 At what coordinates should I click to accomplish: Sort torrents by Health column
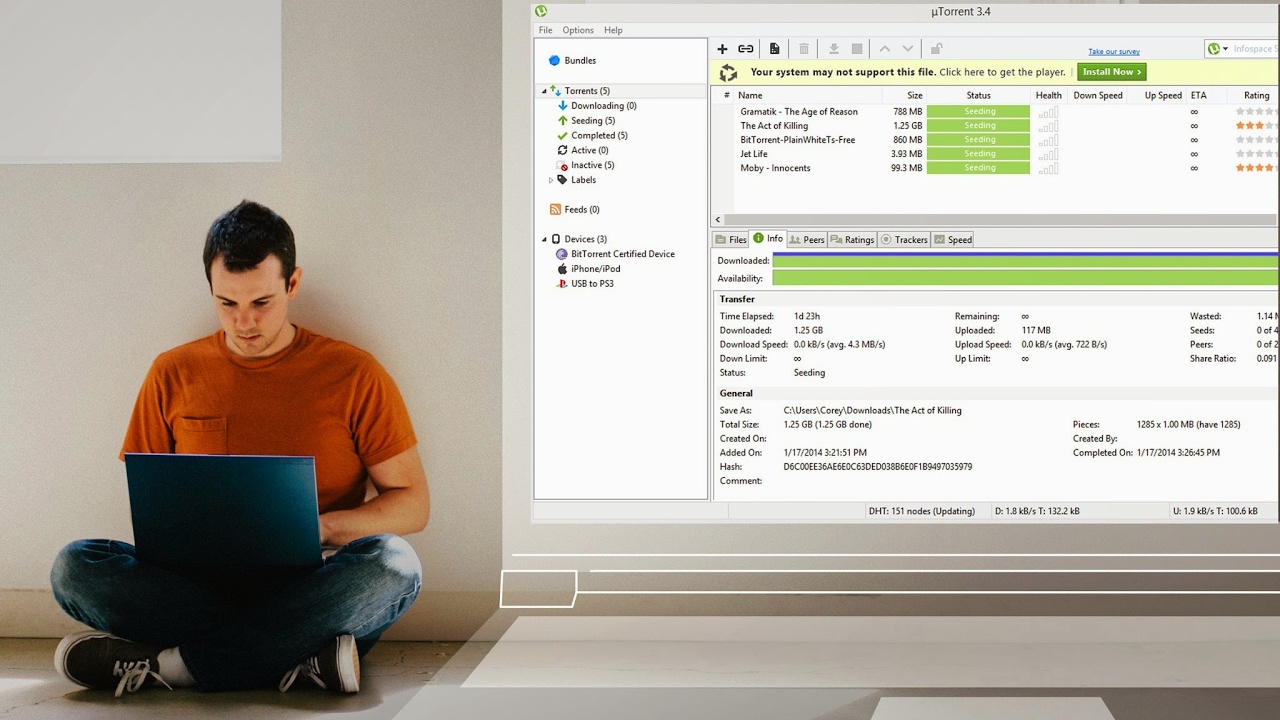pos(1049,96)
